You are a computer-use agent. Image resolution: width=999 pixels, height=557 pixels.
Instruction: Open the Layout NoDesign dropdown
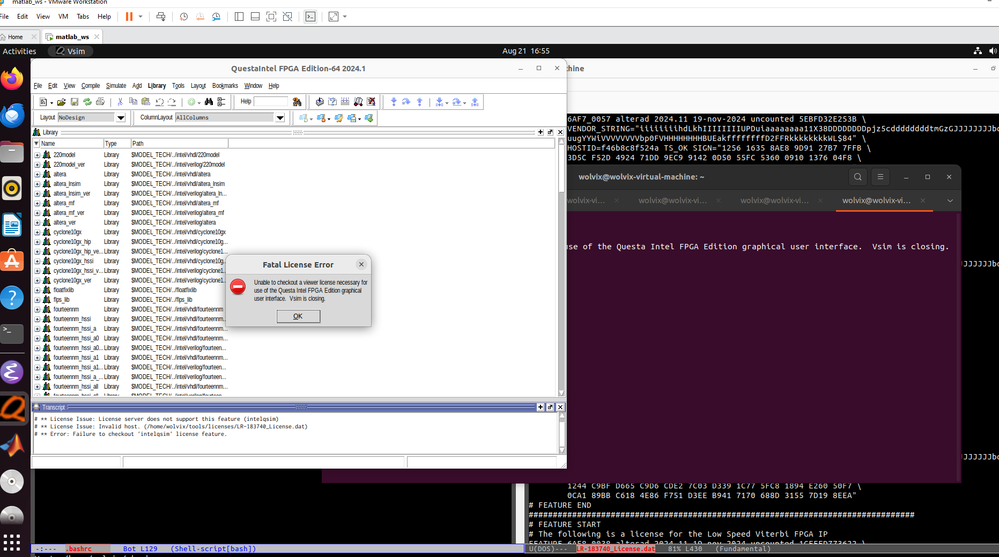[121, 118]
